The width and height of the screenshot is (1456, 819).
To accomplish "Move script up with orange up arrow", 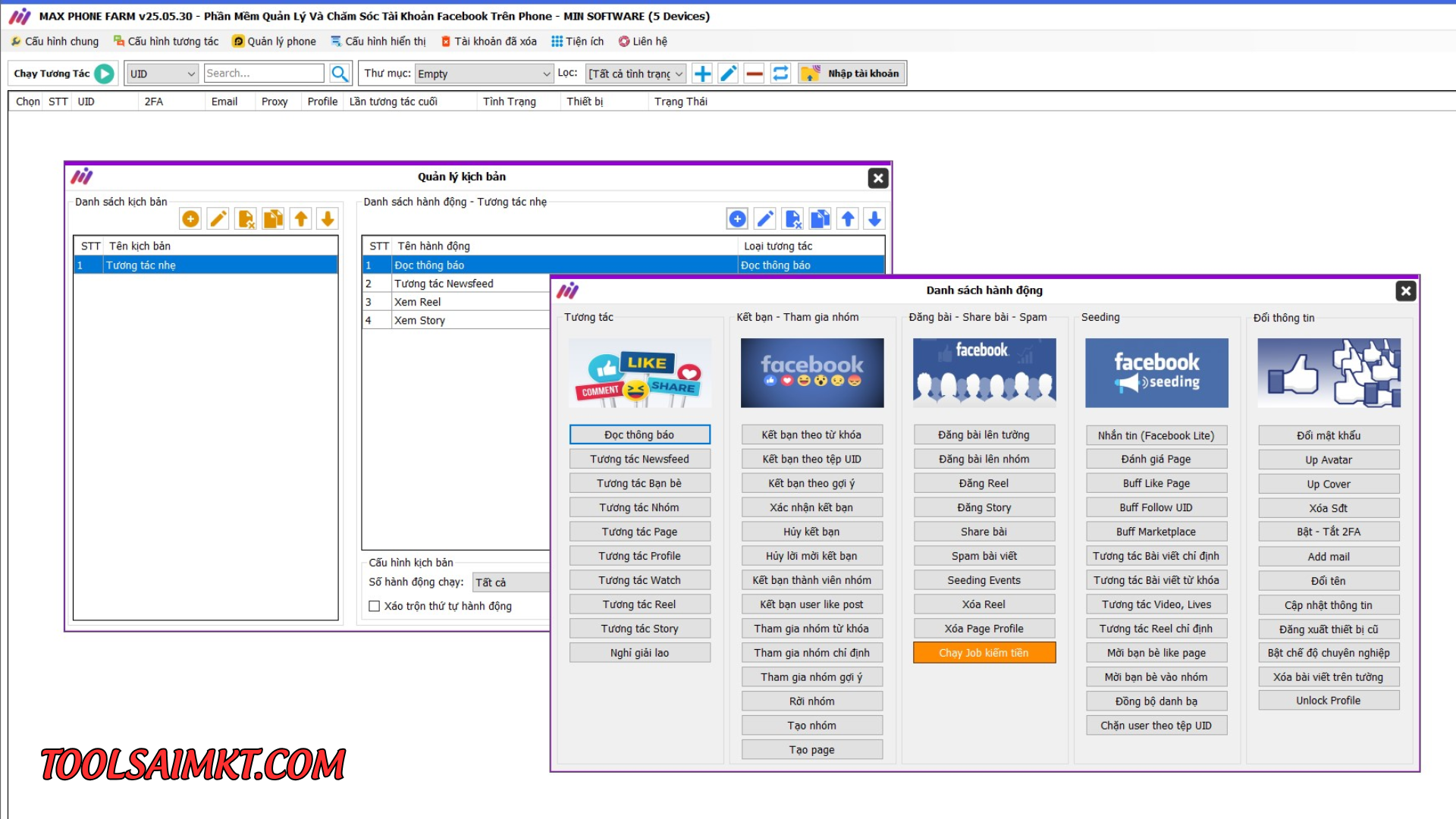I will click(x=301, y=219).
